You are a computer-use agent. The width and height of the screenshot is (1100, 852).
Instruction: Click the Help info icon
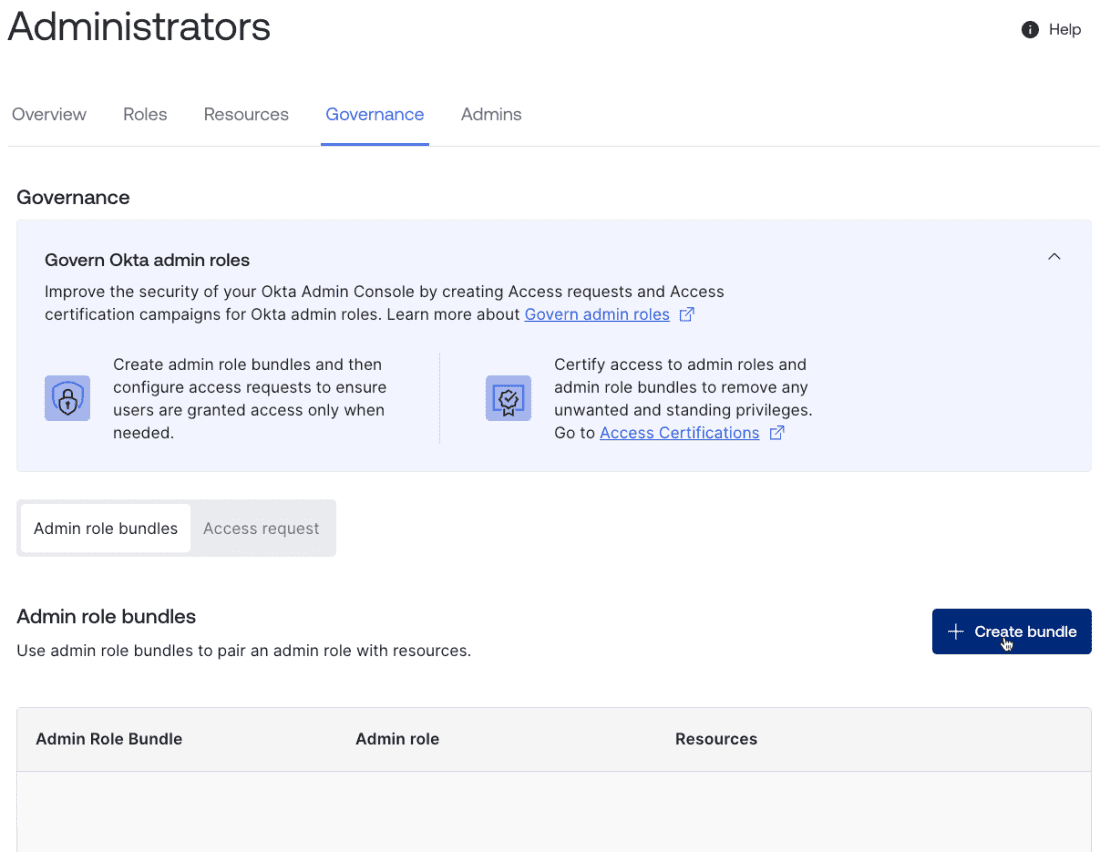pyautogui.click(x=1029, y=29)
